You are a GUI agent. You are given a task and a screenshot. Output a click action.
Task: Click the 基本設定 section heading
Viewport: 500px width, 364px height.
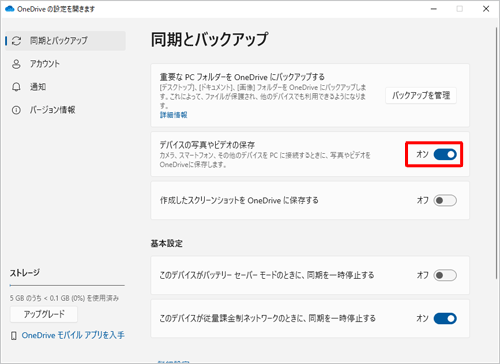(x=166, y=244)
